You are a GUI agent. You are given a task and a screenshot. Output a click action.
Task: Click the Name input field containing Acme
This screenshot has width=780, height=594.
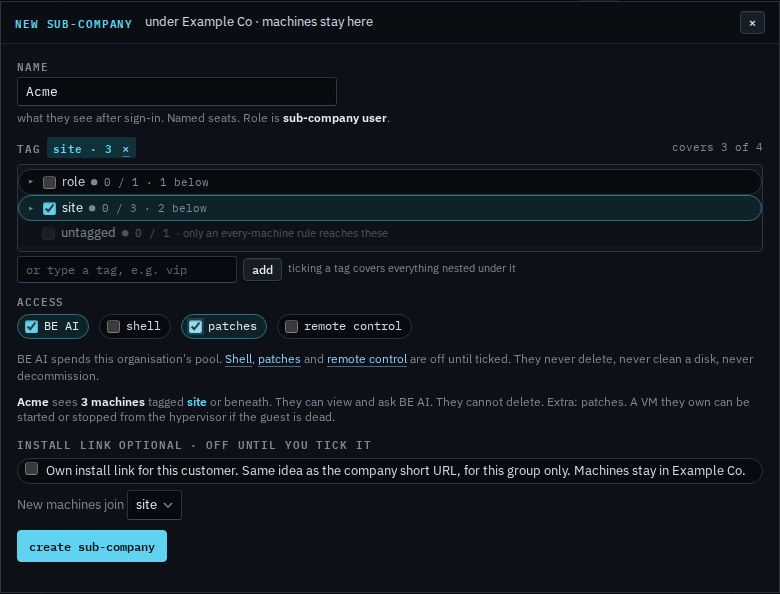[177, 92]
